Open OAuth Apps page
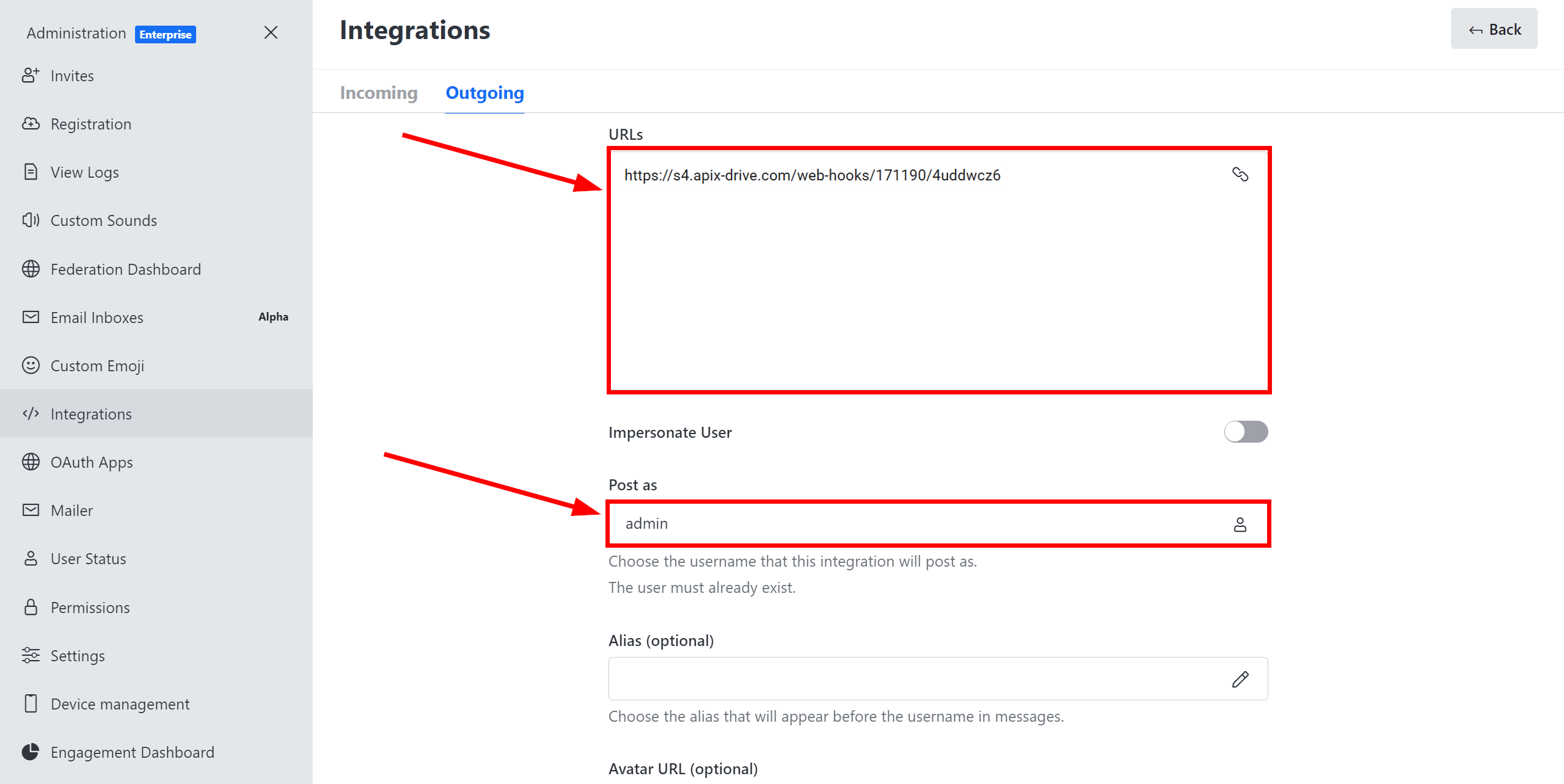This screenshot has width=1564, height=784. coord(156,462)
